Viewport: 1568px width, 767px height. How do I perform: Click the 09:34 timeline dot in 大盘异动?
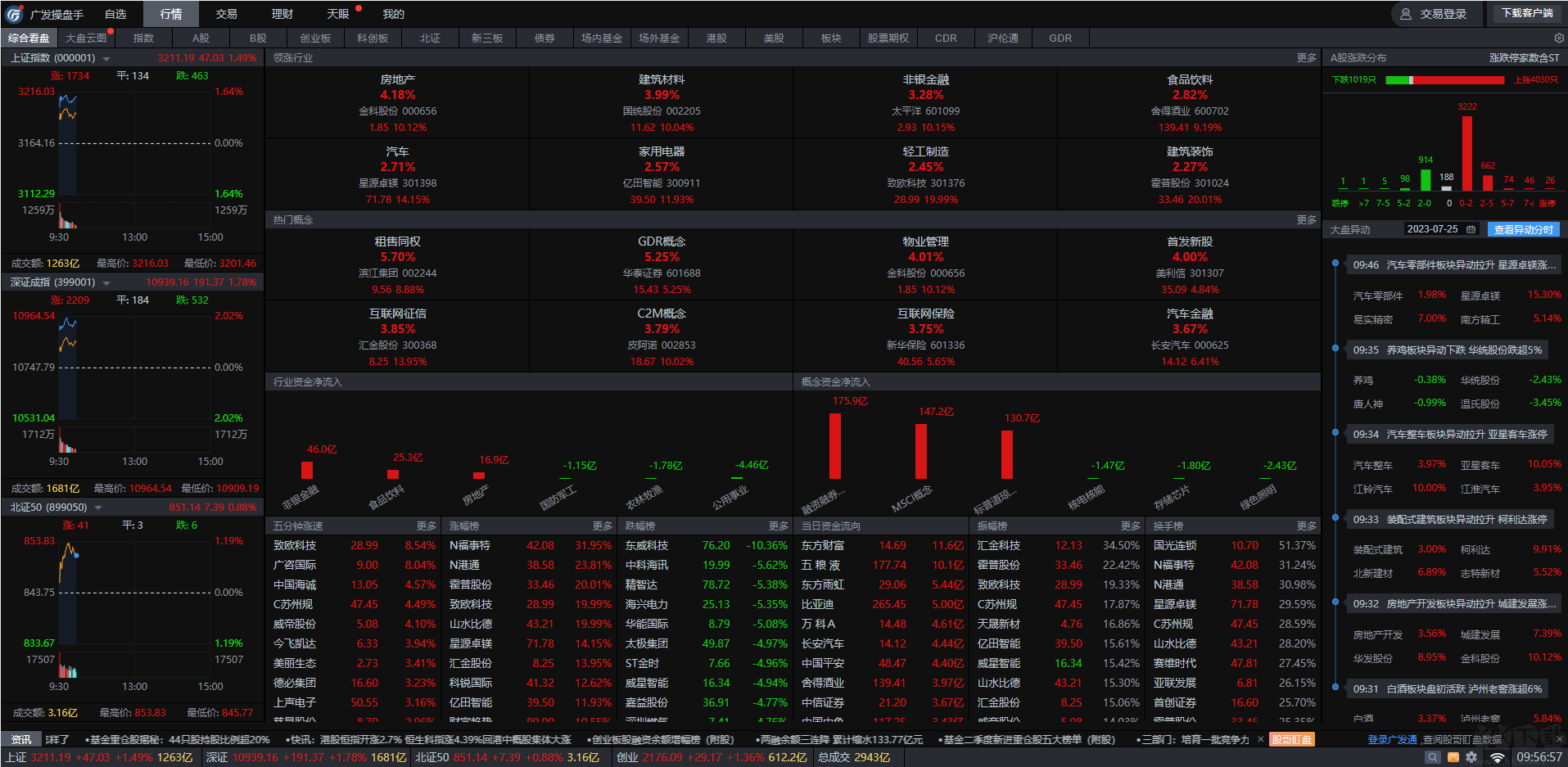[x=1335, y=433]
